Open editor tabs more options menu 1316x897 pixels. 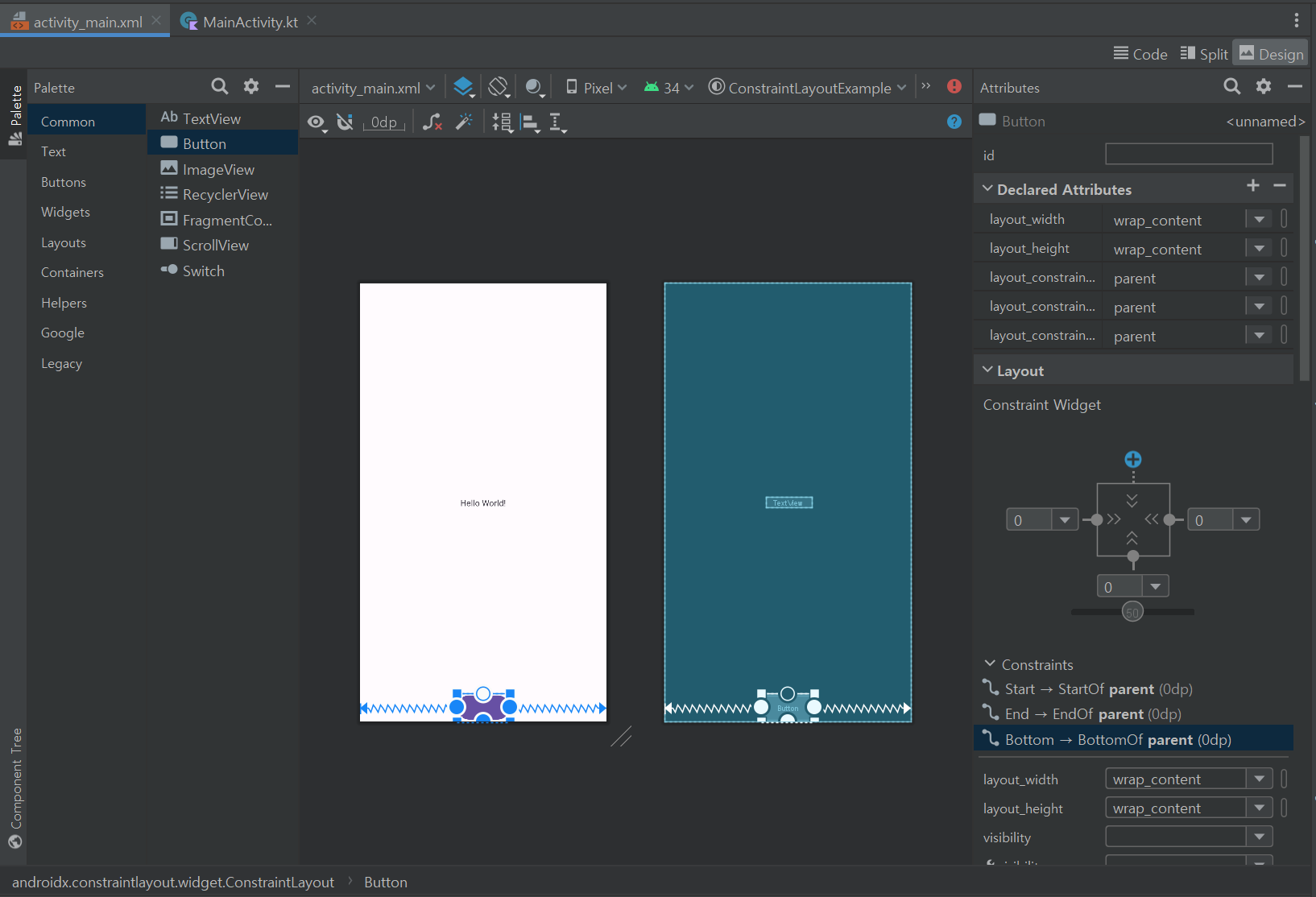(1297, 20)
